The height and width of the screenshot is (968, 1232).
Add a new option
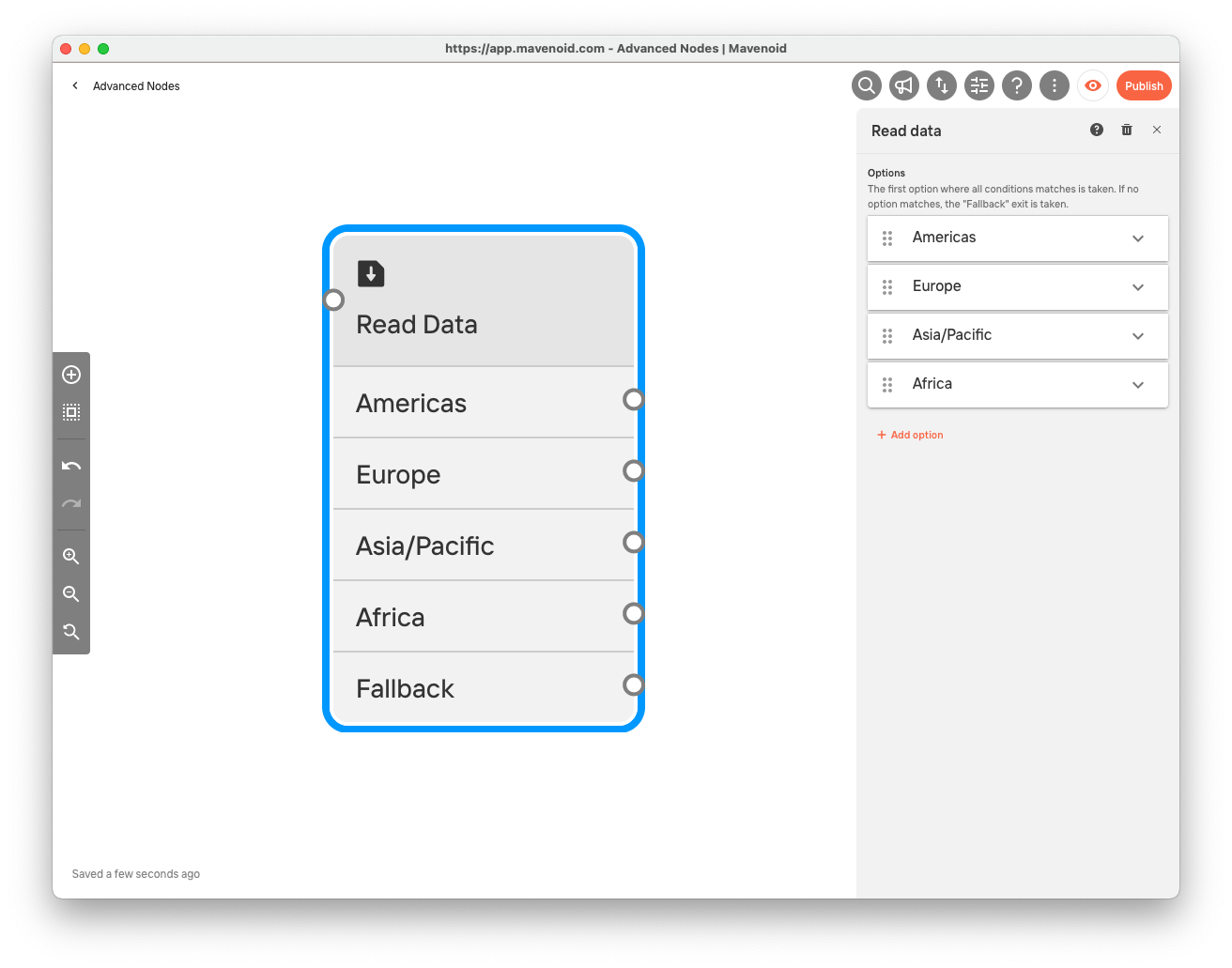[x=910, y=435]
